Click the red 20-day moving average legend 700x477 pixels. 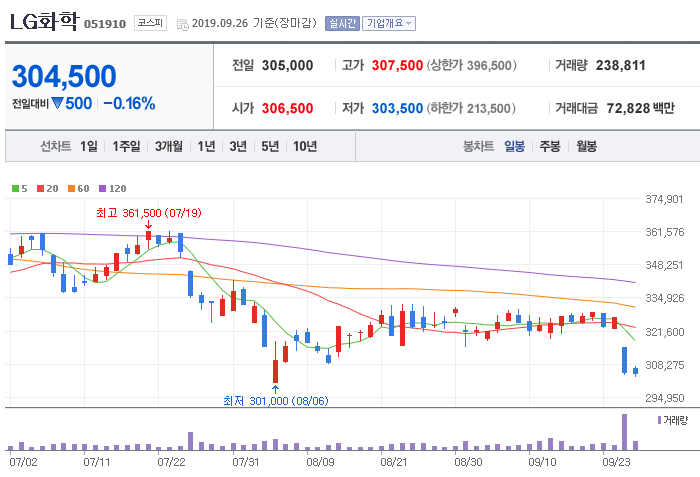coord(46,188)
